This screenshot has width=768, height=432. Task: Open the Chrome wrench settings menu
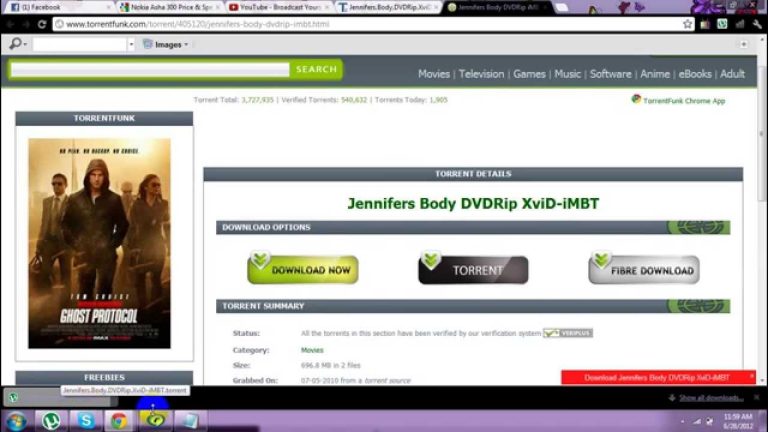pyautogui.click(x=757, y=24)
